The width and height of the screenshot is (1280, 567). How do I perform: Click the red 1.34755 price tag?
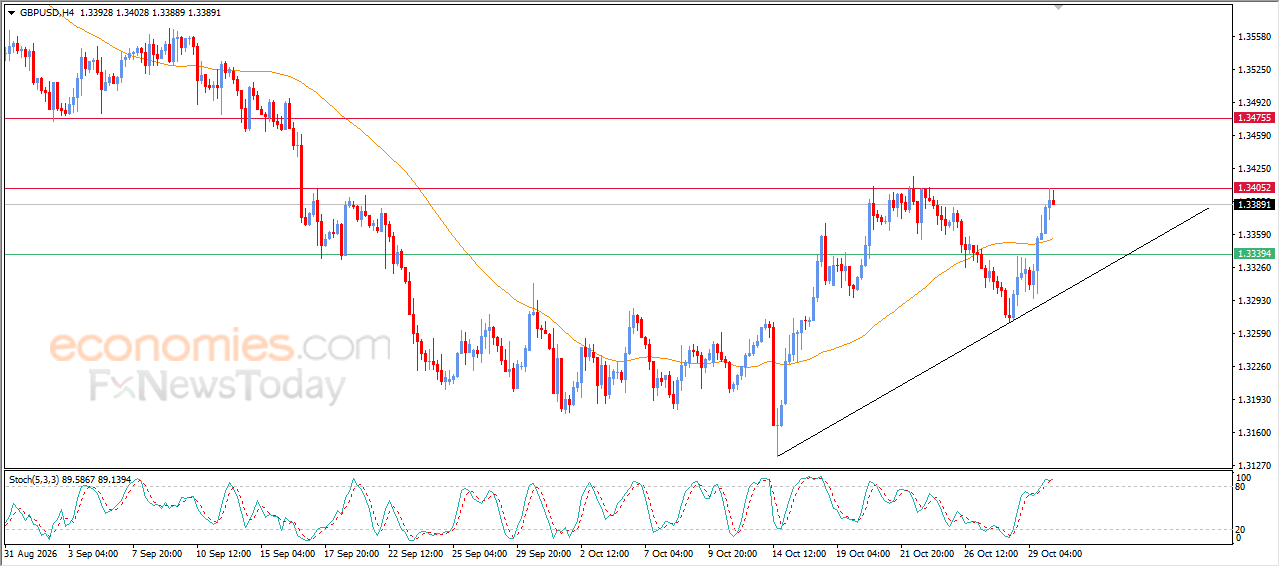[1254, 118]
